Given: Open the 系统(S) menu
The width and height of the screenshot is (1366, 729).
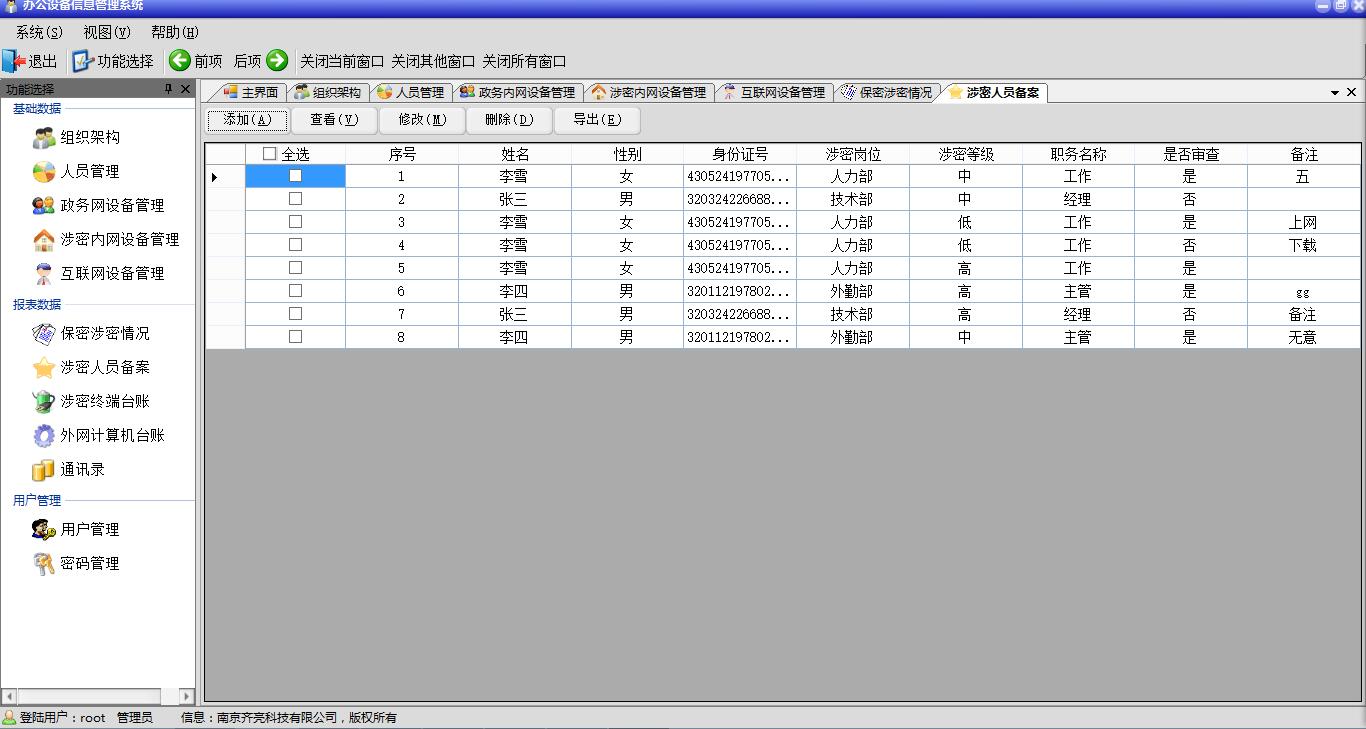Looking at the screenshot, I should point(39,32).
